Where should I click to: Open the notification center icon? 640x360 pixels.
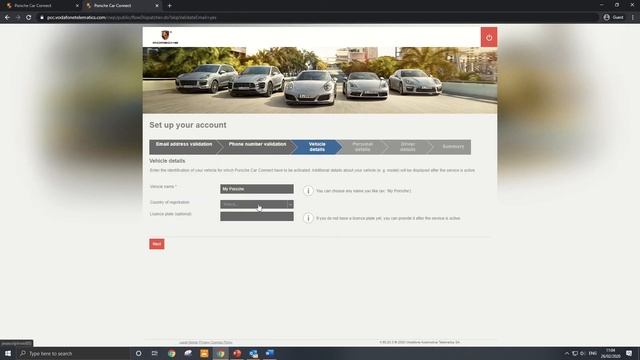[x=629, y=353]
